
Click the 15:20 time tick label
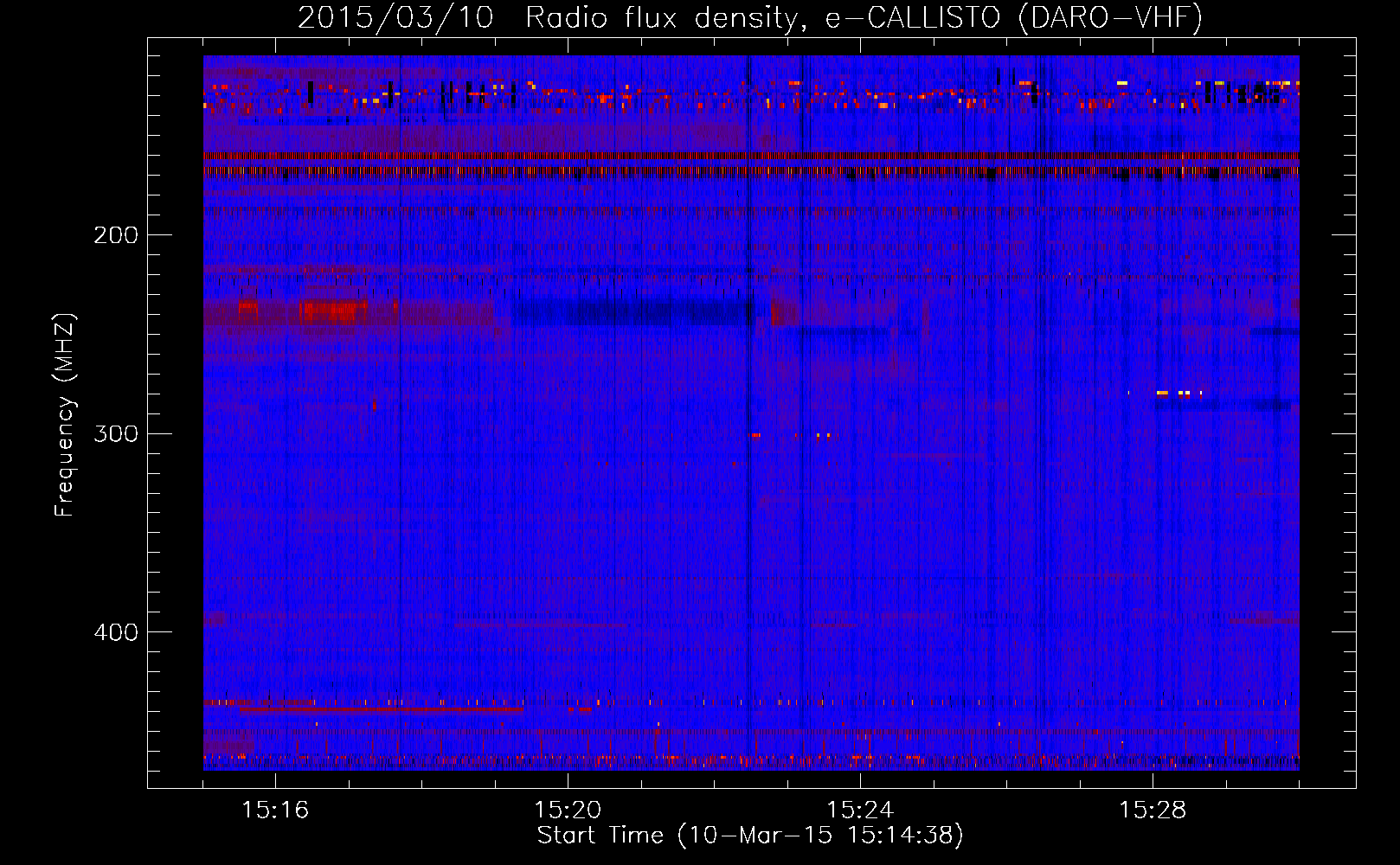click(568, 811)
